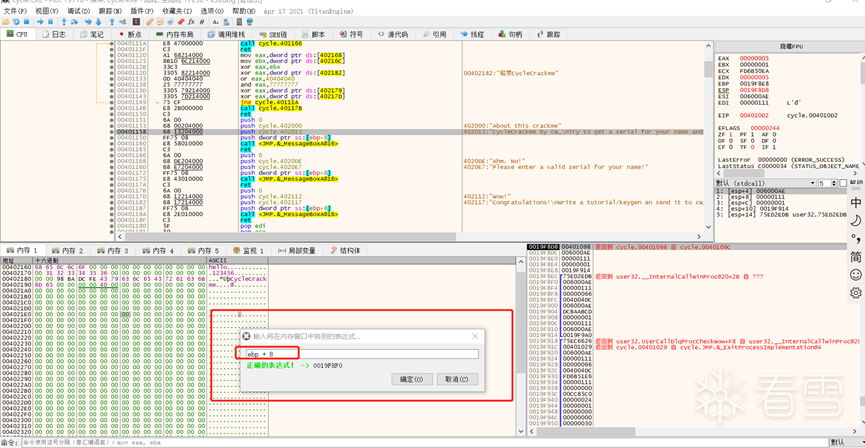Image resolution: width=865 pixels, height=448 pixels.
Task: Click the IME 简 simplified icon
Action: (x=856, y=257)
